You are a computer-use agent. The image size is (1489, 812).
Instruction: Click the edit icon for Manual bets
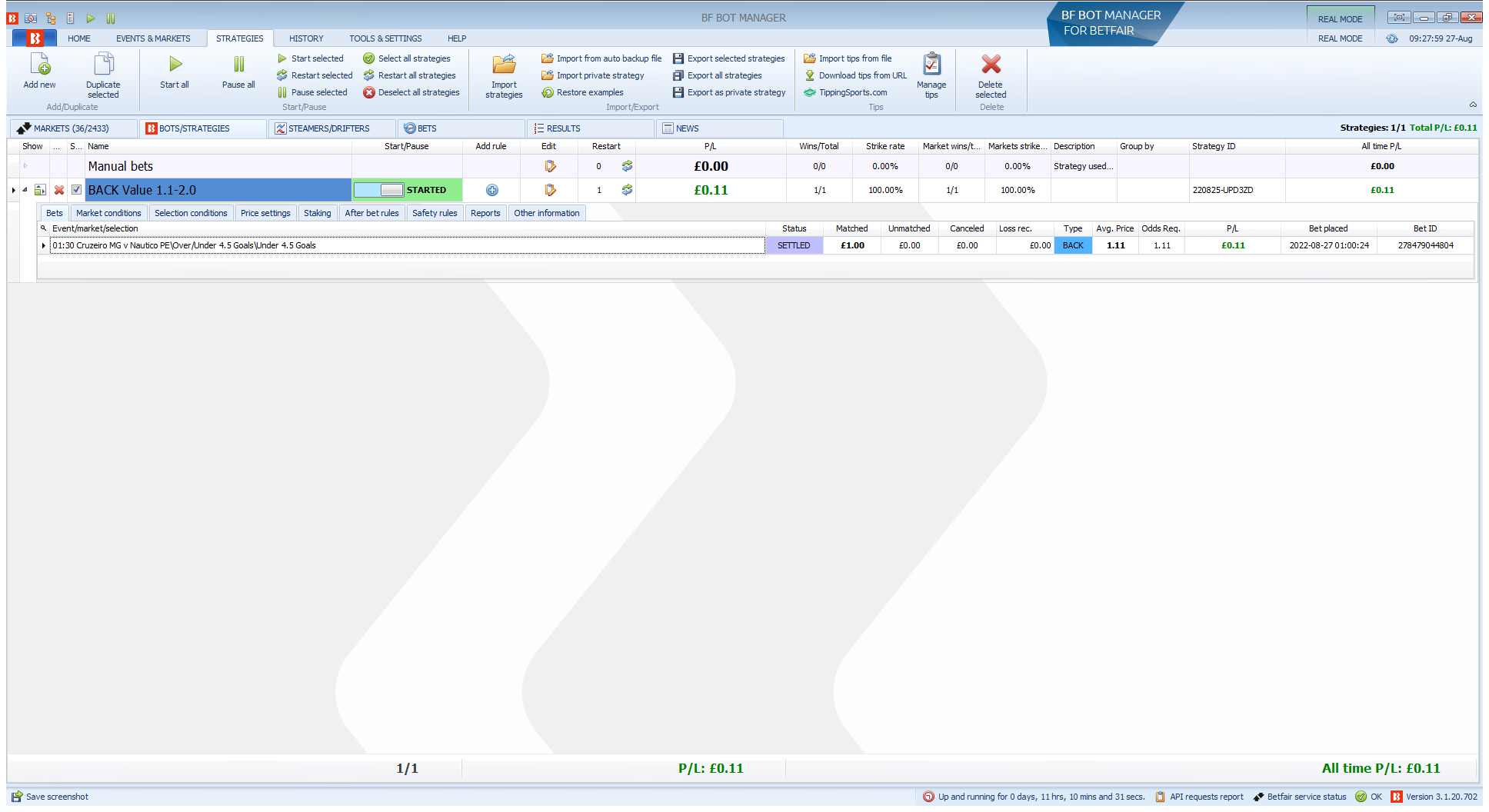tap(549, 166)
